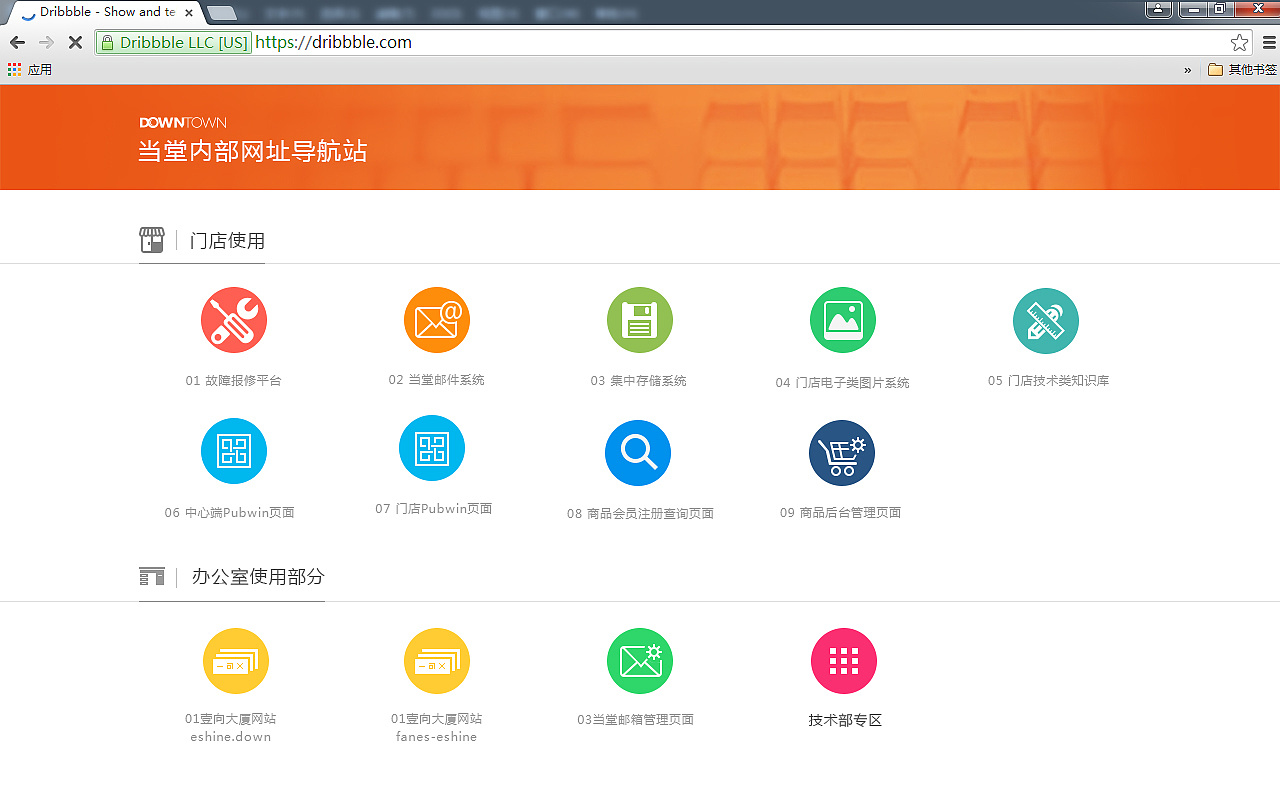Open 商品会员注册查询页面 magnifier icon
Screen dimensions: 1280x800
[x=638, y=453]
